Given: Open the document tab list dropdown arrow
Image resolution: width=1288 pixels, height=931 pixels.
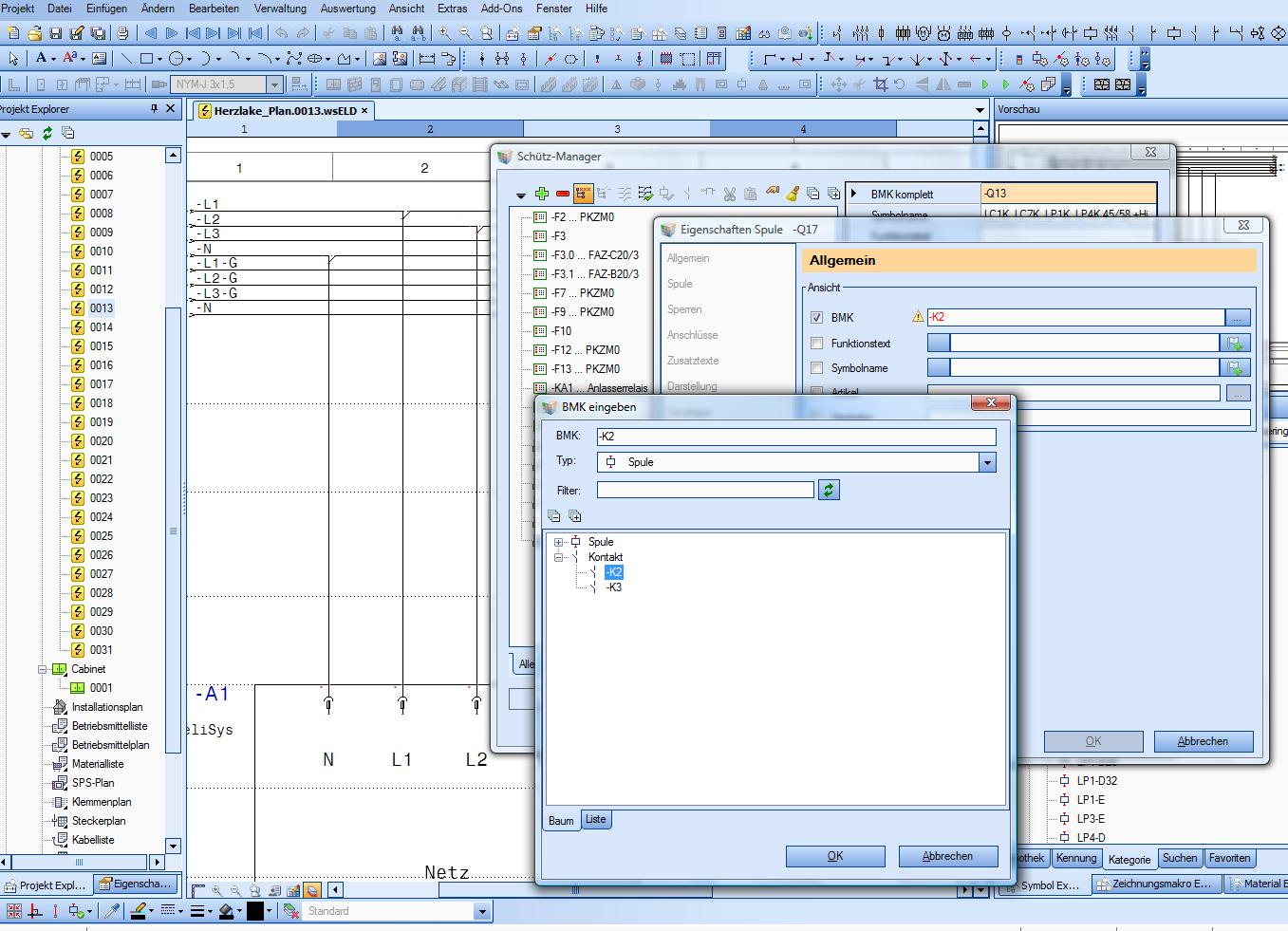Looking at the screenshot, I should click(x=980, y=110).
